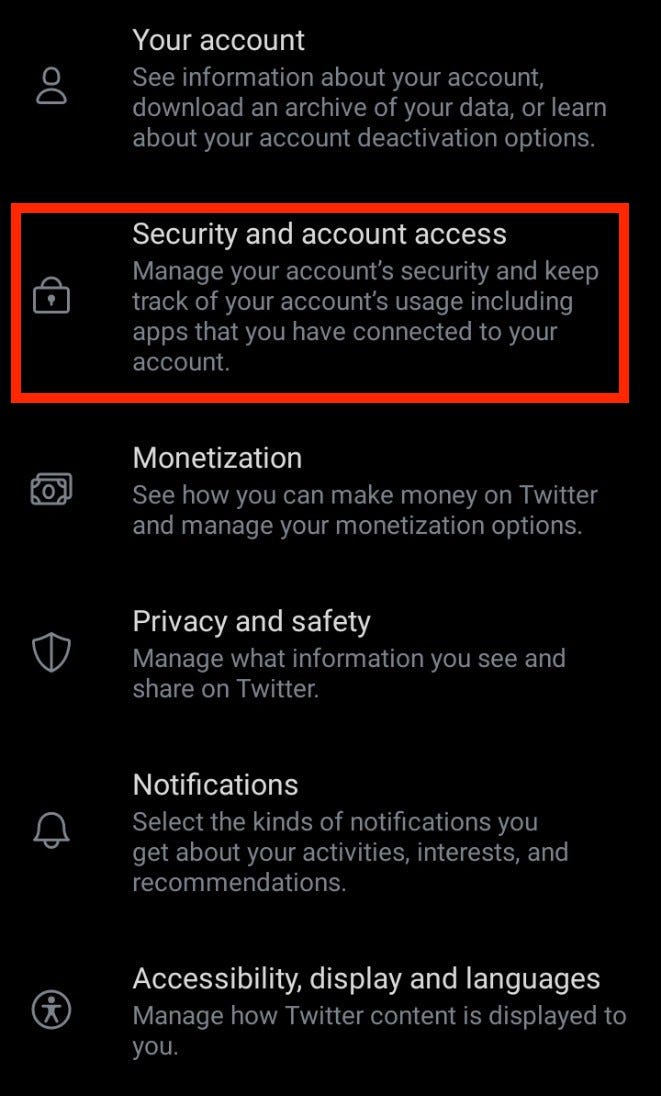Click the red highlight box border

coord(320,207)
